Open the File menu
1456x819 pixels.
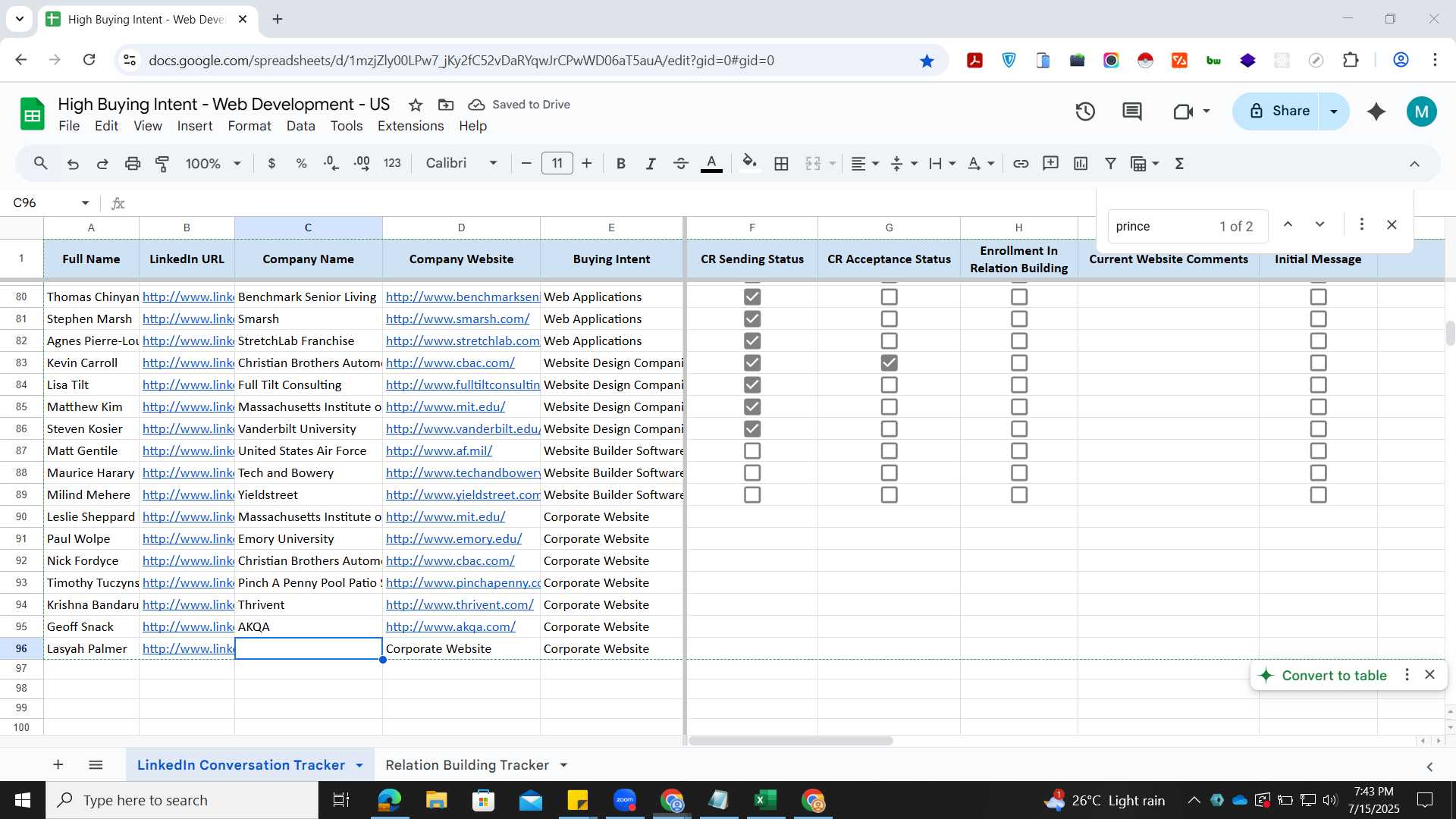click(69, 126)
